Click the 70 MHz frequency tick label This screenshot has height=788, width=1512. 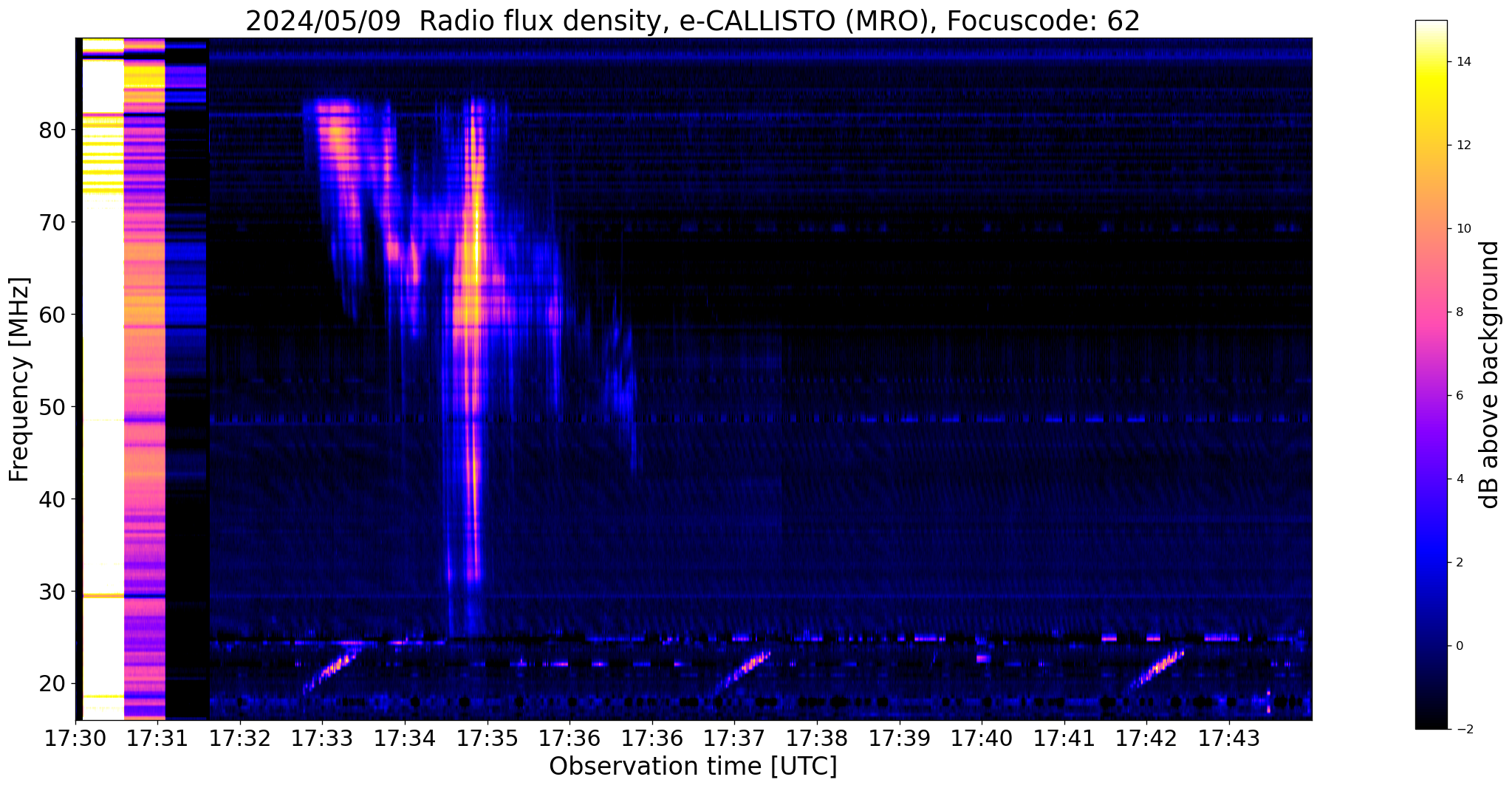[52, 222]
